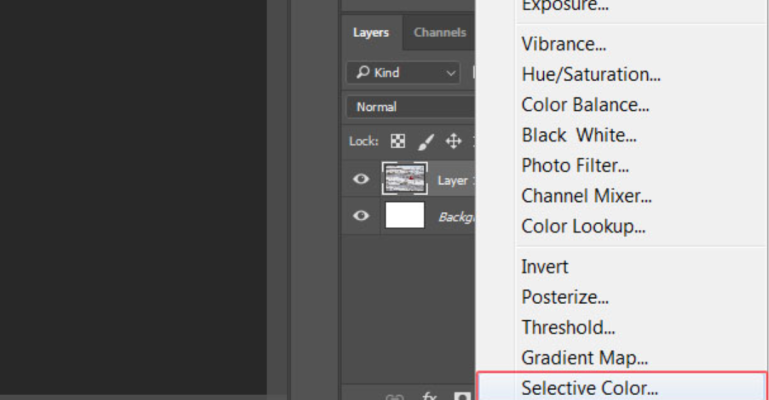Open the fx layer style icon
This screenshot has height=400, width=769.
(429, 396)
